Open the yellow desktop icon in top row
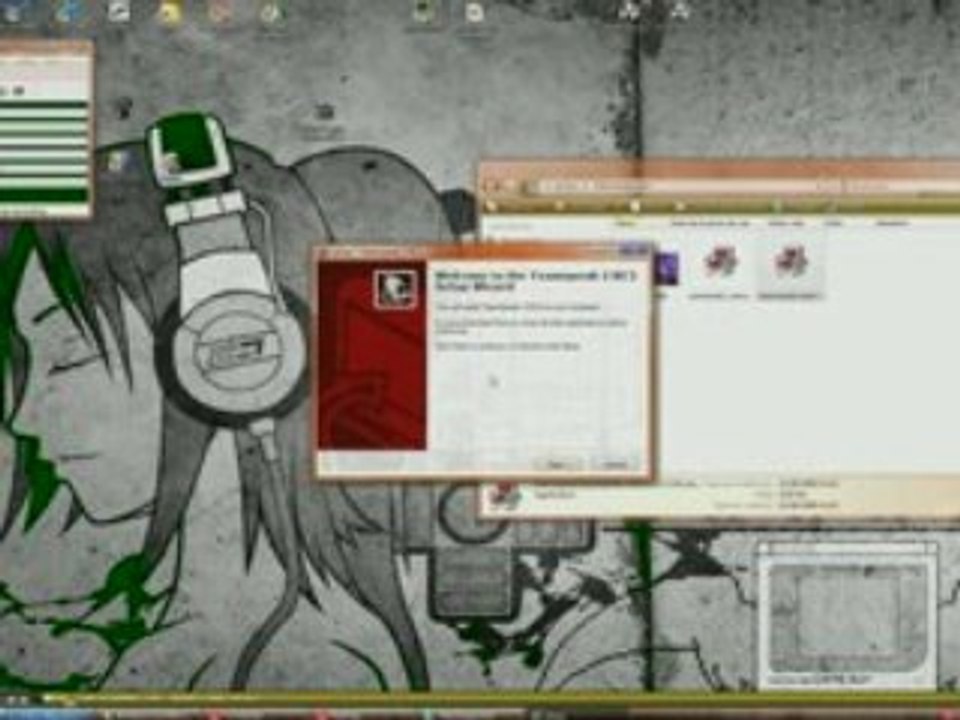960x720 pixels. click(170, 12)
